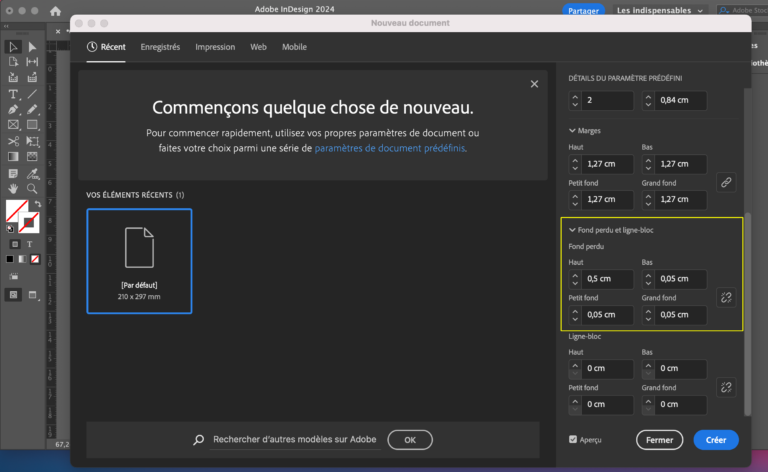Select the Rectangle Frame tool

pos(13,125)
